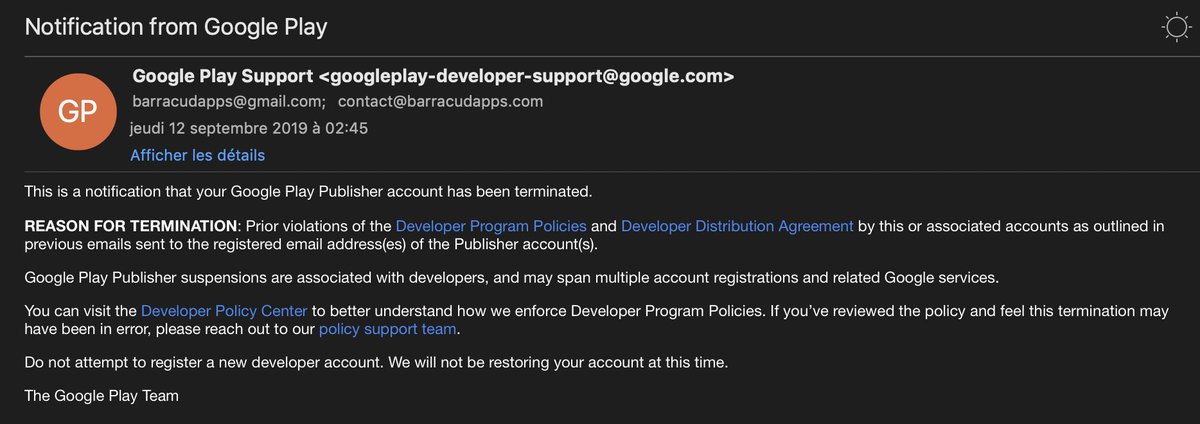Click the REASON FOR TERMINATION text

(x=131, y=226)
